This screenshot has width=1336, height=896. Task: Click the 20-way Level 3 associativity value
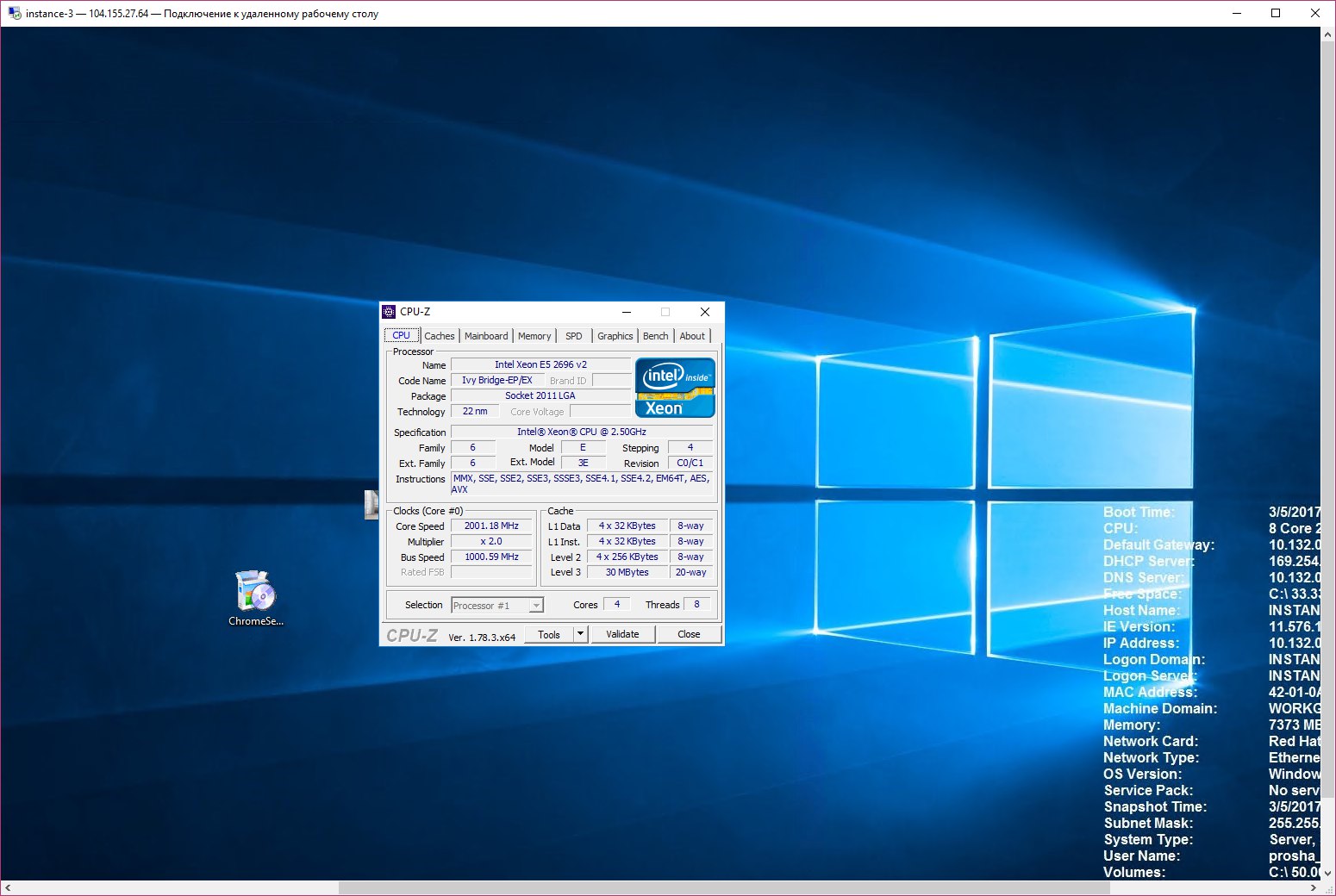tap(691, 572)
